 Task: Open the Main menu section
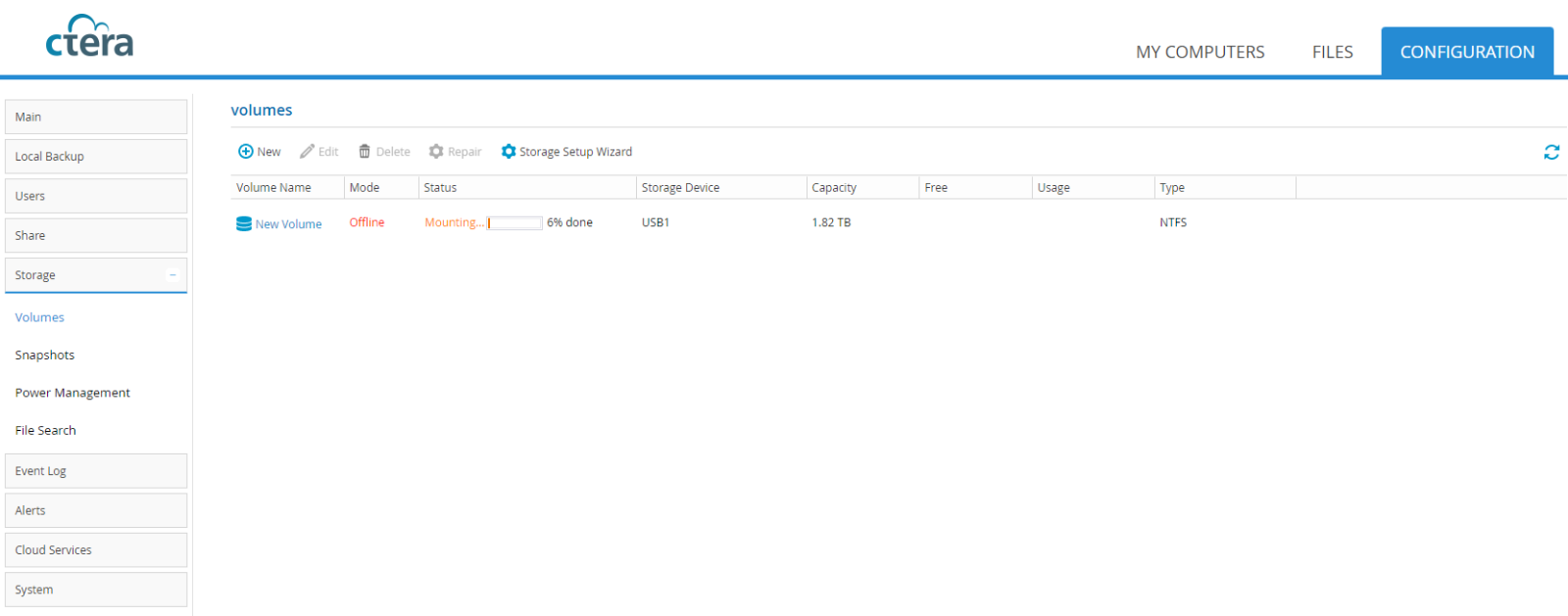tap(96, 117)
